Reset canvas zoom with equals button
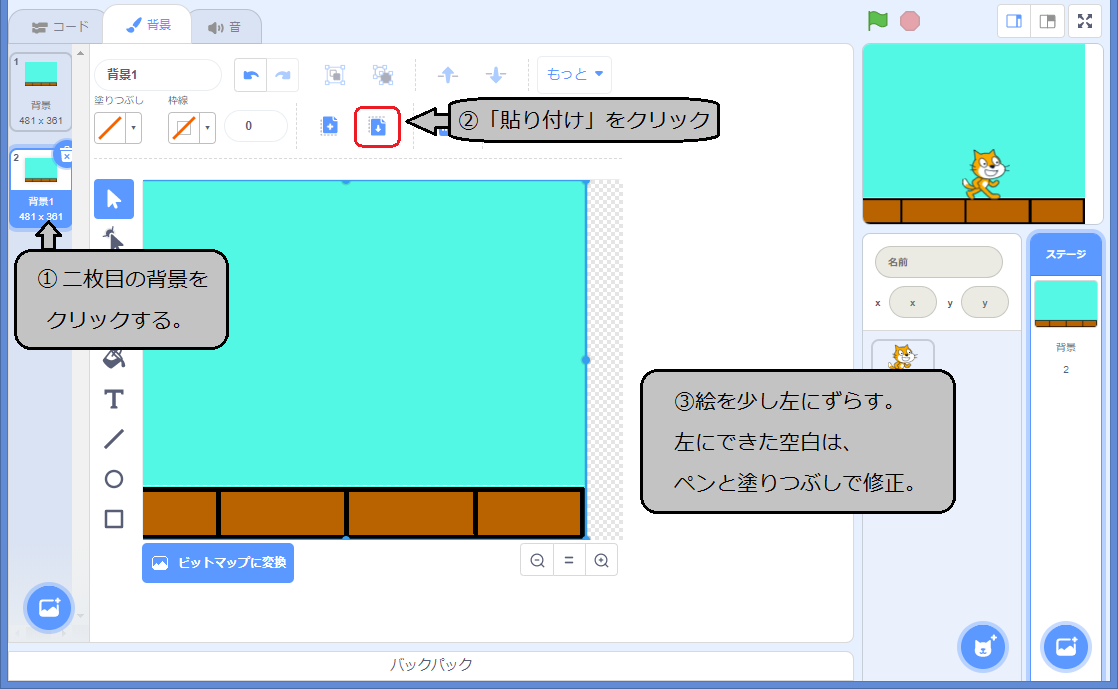The height and width of the screenshot is (689, 1118). [x=569, y=561]
